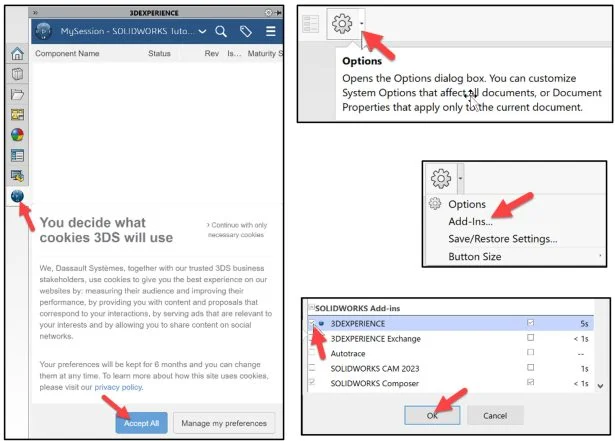Click the compass icon beside MySession
This screenshot has width=615, height=441.
tap(44, 31)
